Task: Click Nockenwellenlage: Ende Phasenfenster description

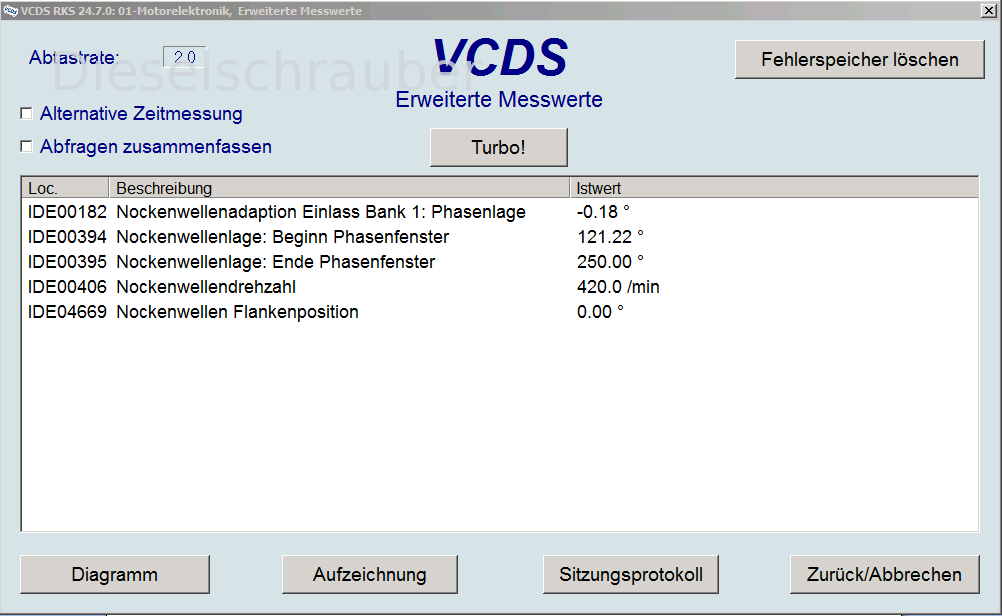Action: pos(275,262)
